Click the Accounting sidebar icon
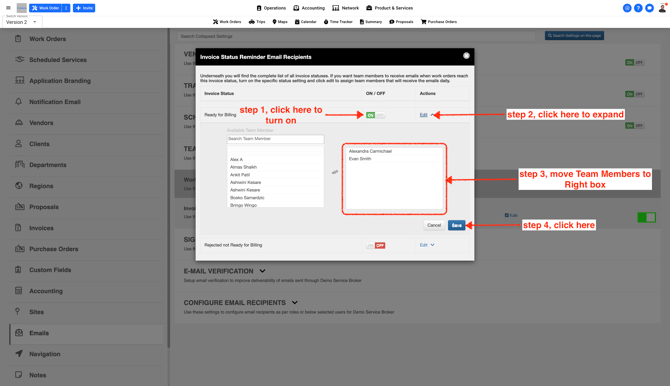 click(x=18, y=291)
